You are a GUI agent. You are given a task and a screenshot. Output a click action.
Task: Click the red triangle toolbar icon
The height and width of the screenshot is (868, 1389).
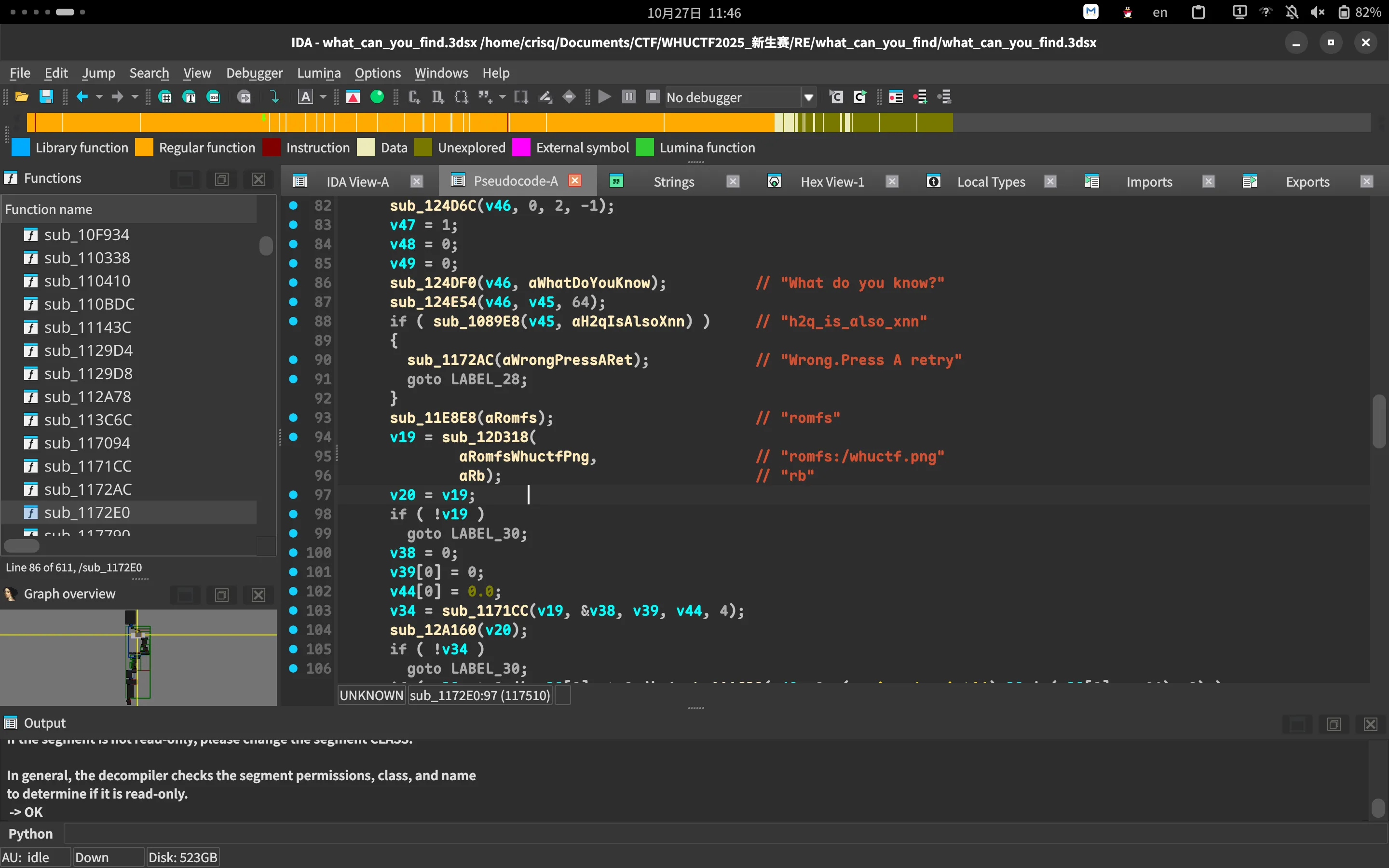click(353, 97)
